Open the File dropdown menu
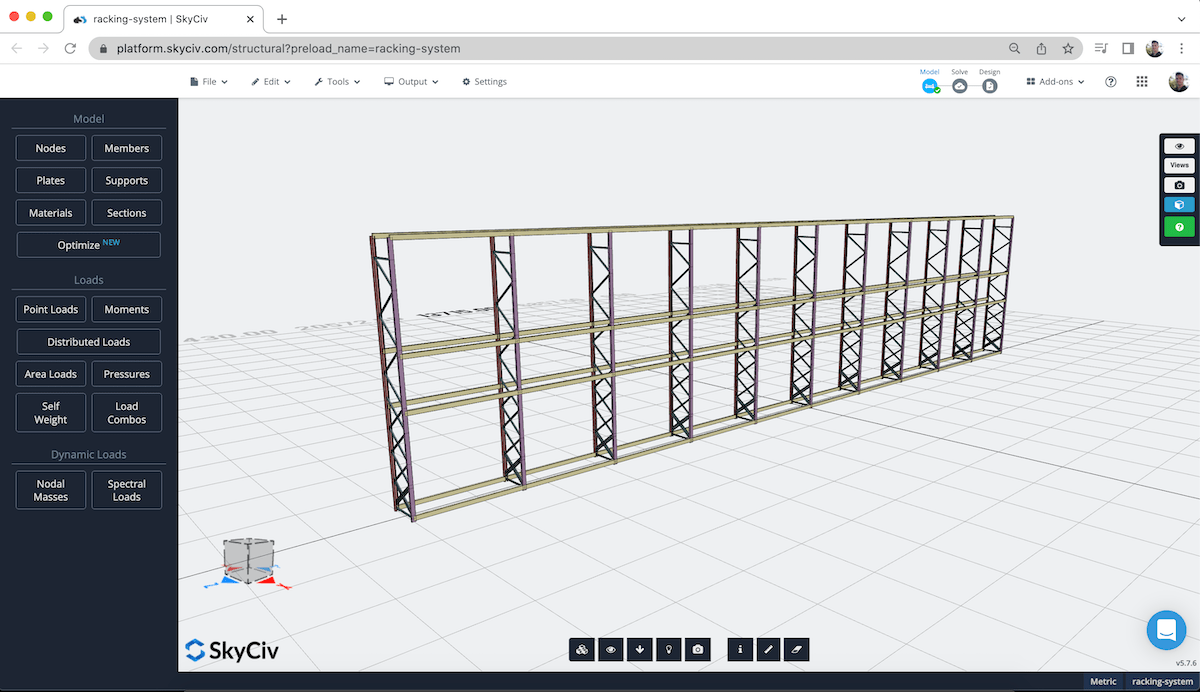1200x692 pixels. [x=208, y=81]
